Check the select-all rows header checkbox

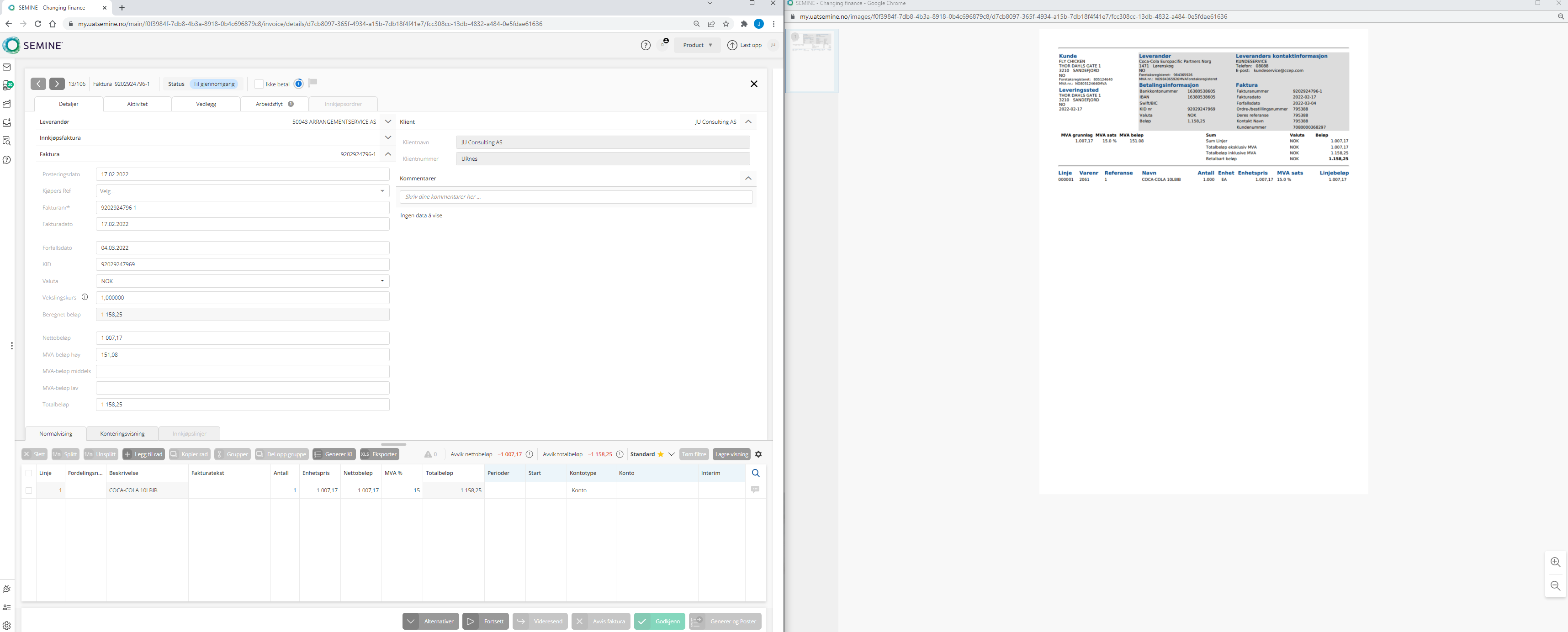click(x=29, y=473)
